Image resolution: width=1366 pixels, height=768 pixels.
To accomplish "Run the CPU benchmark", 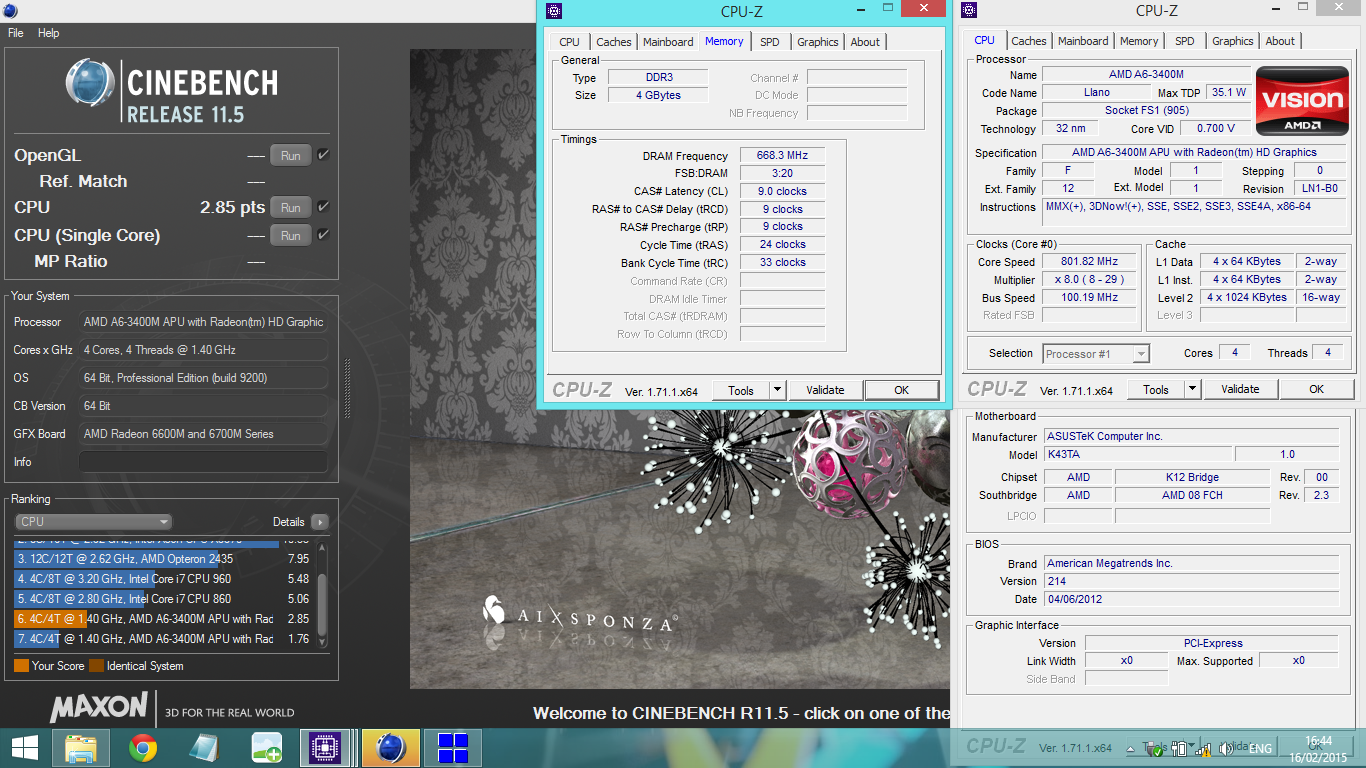I will click(291, 207).
